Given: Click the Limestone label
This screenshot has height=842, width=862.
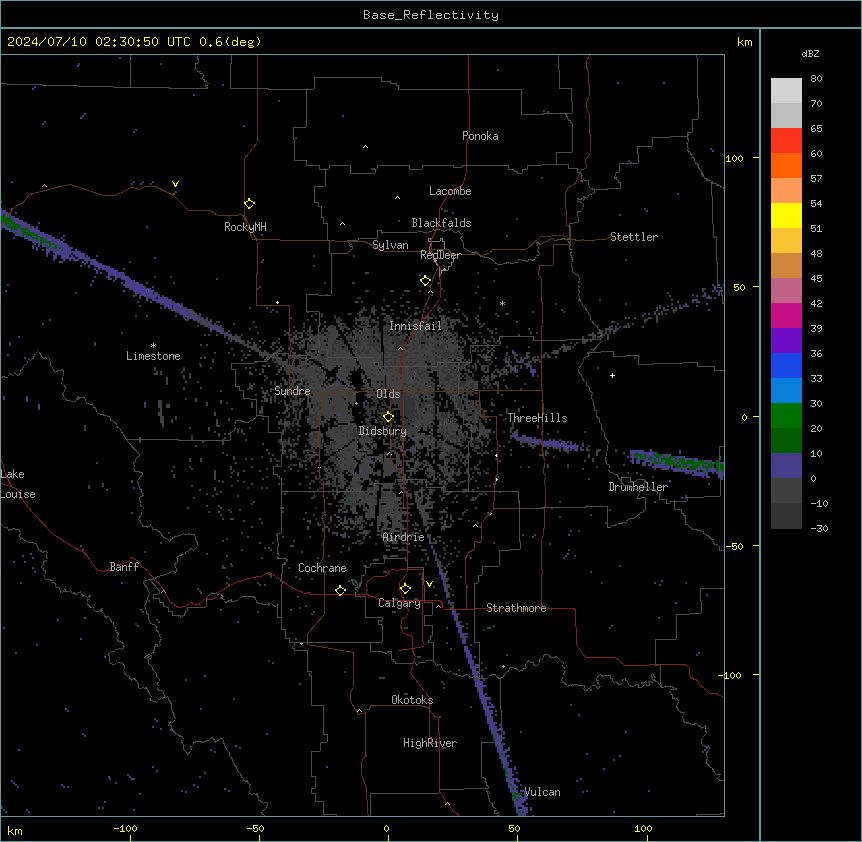Looking at the screenshot, I should point(153,356).
